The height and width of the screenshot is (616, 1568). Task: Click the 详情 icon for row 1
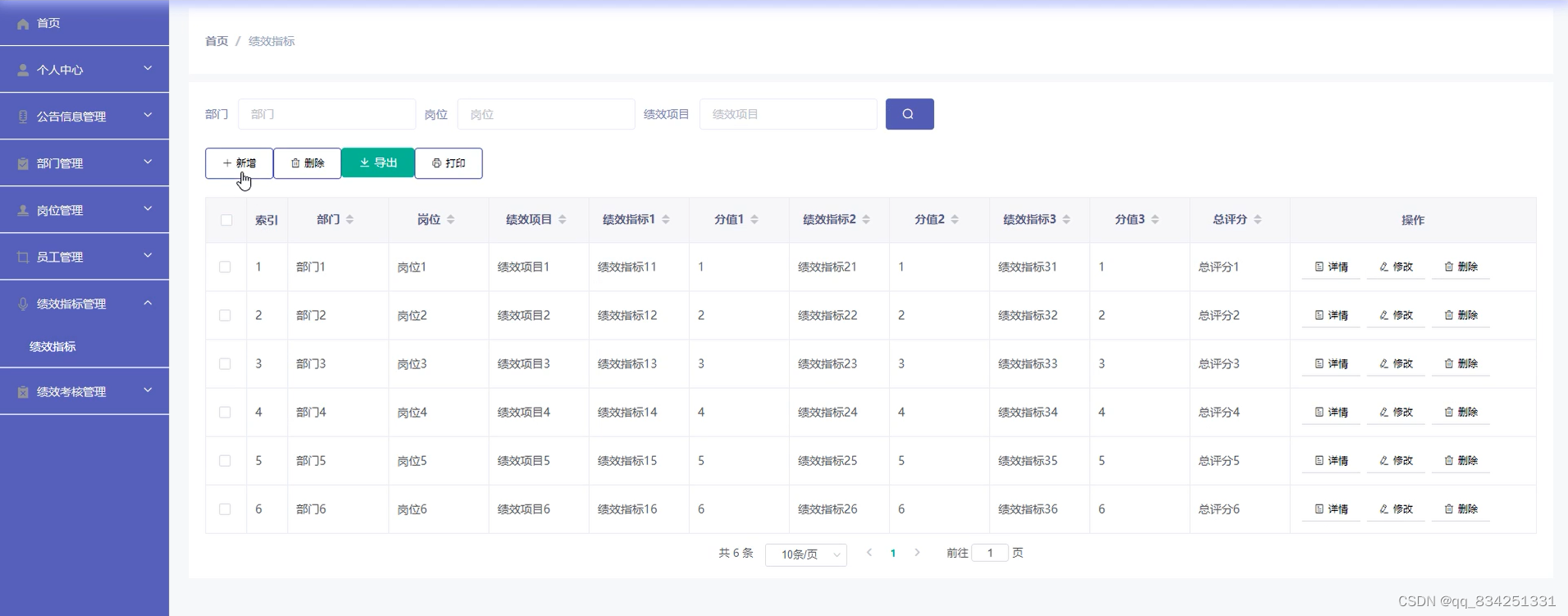1319,267
